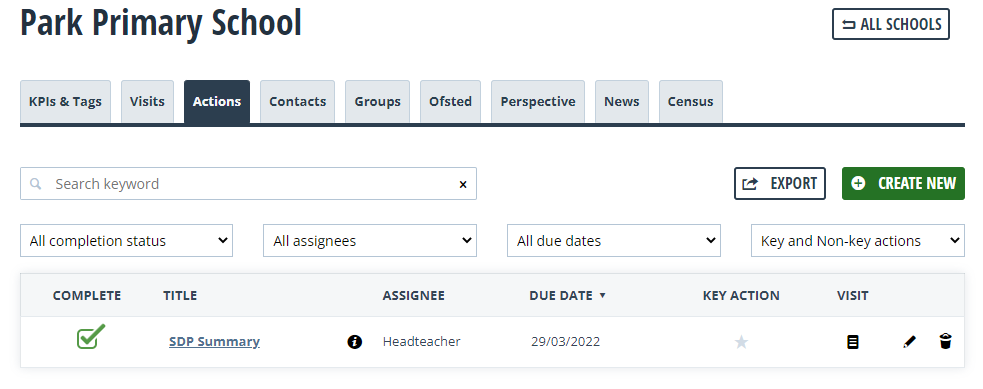This screenshot has height=389, width=983.
Task: Sort by the Due Date arrow indicator
Action: click(602, 296)
